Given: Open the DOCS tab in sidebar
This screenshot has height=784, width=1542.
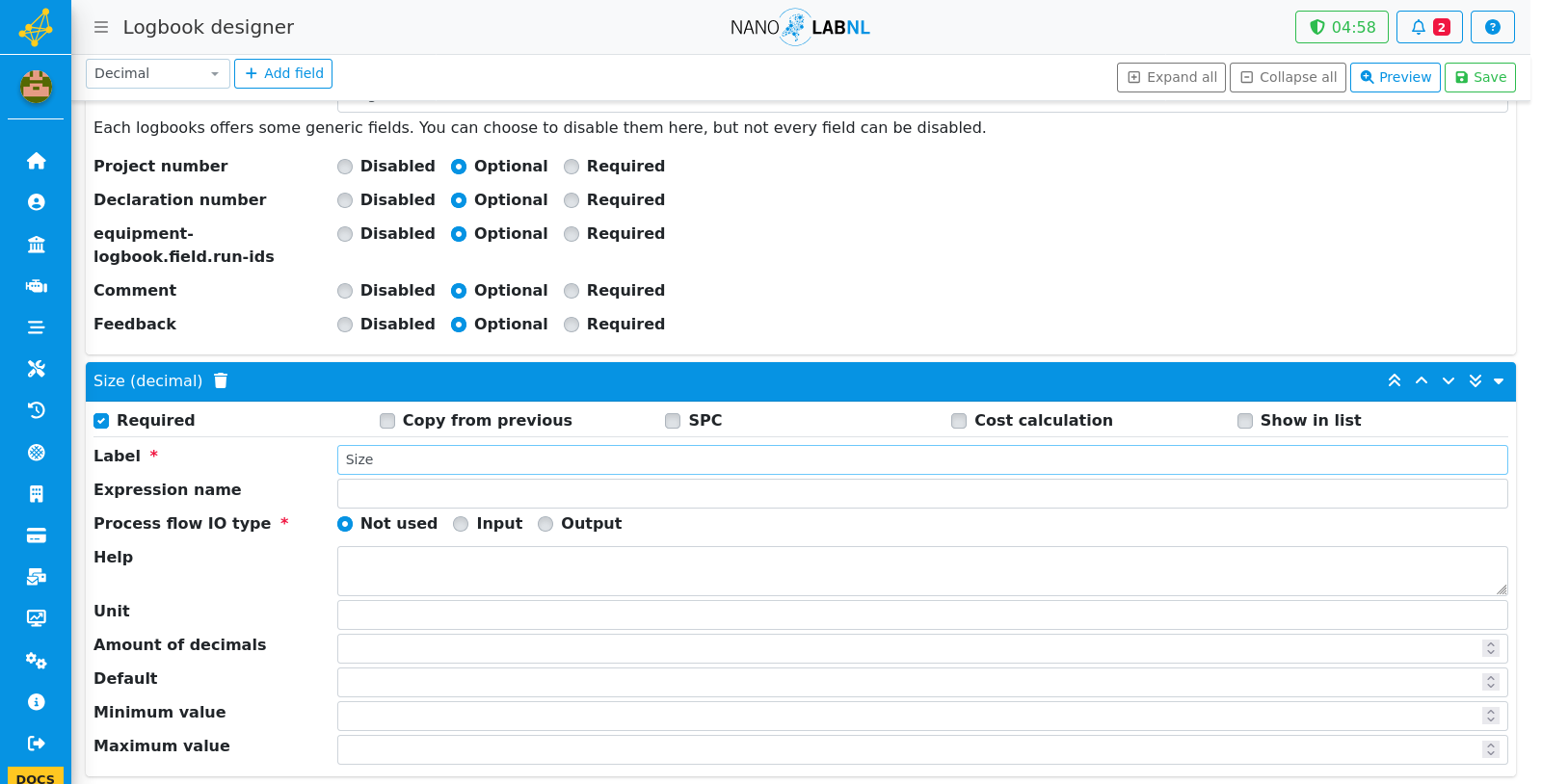Looking at the screenshot, I should tap(36, 776).
